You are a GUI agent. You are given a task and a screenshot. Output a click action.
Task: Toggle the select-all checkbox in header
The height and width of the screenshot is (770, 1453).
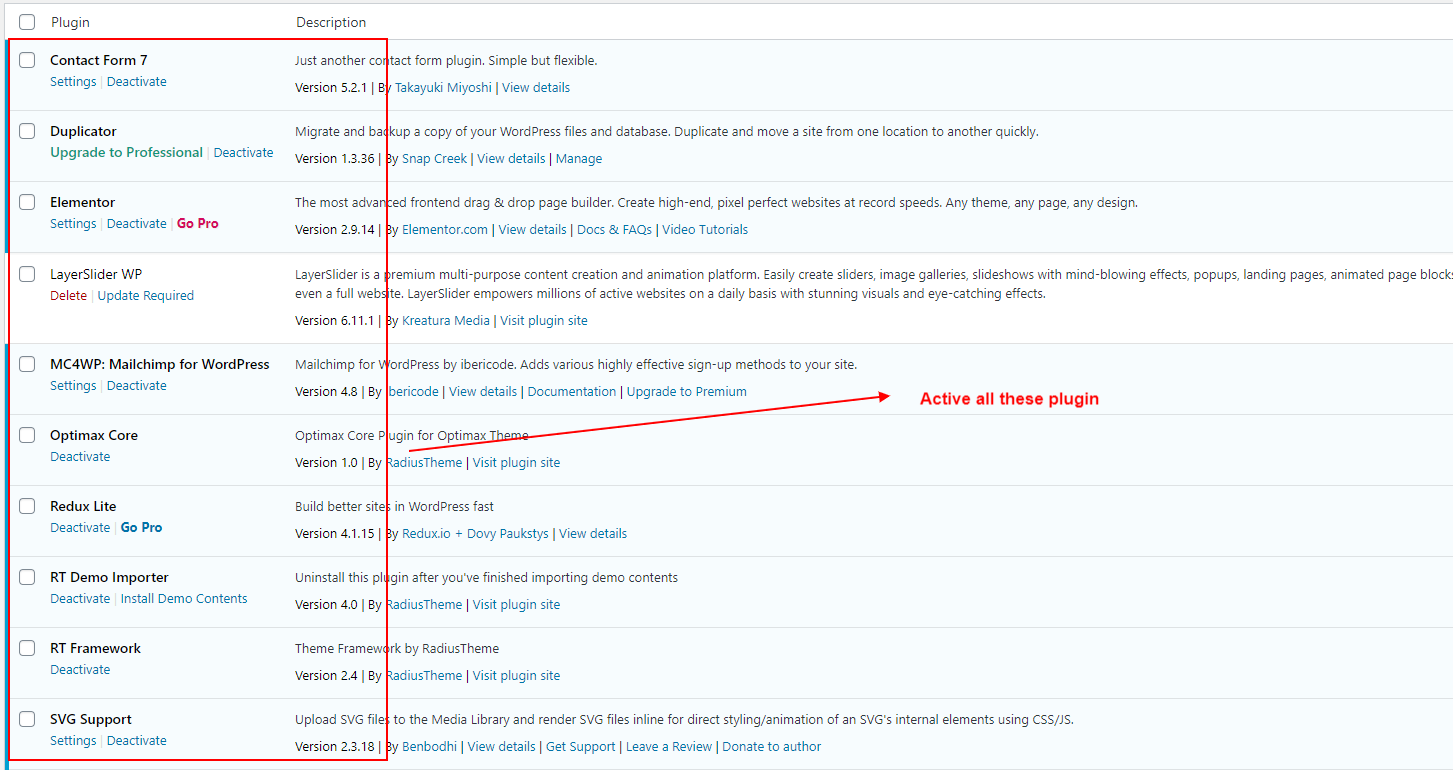click(x=27, y=22)
